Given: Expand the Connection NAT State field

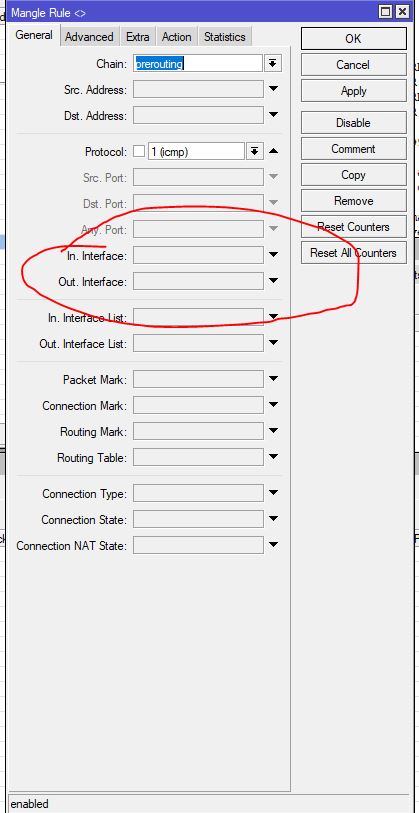Looking at the screenshot, I should tap(273, 545).
